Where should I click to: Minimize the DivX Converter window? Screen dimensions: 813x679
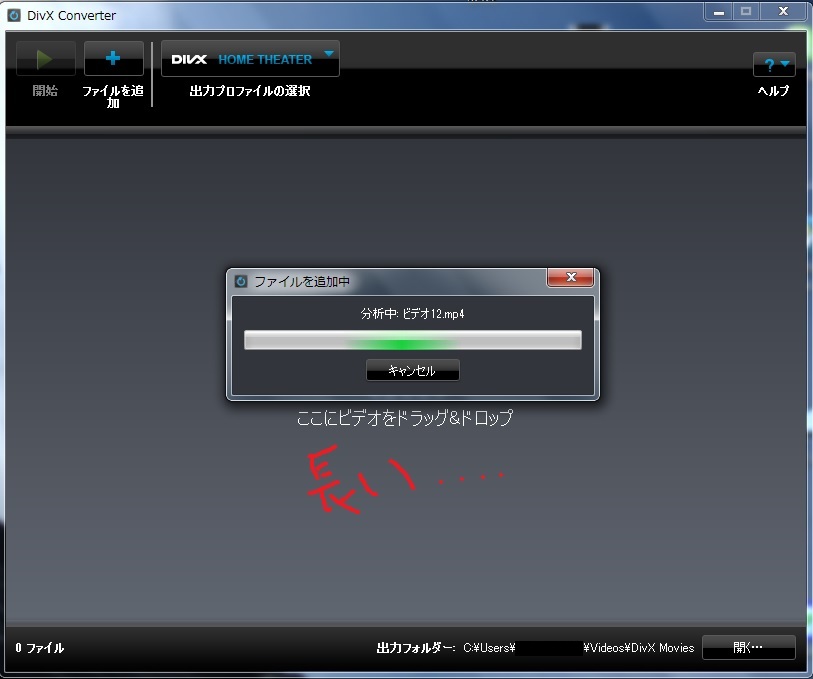click(x=719, y=12)
